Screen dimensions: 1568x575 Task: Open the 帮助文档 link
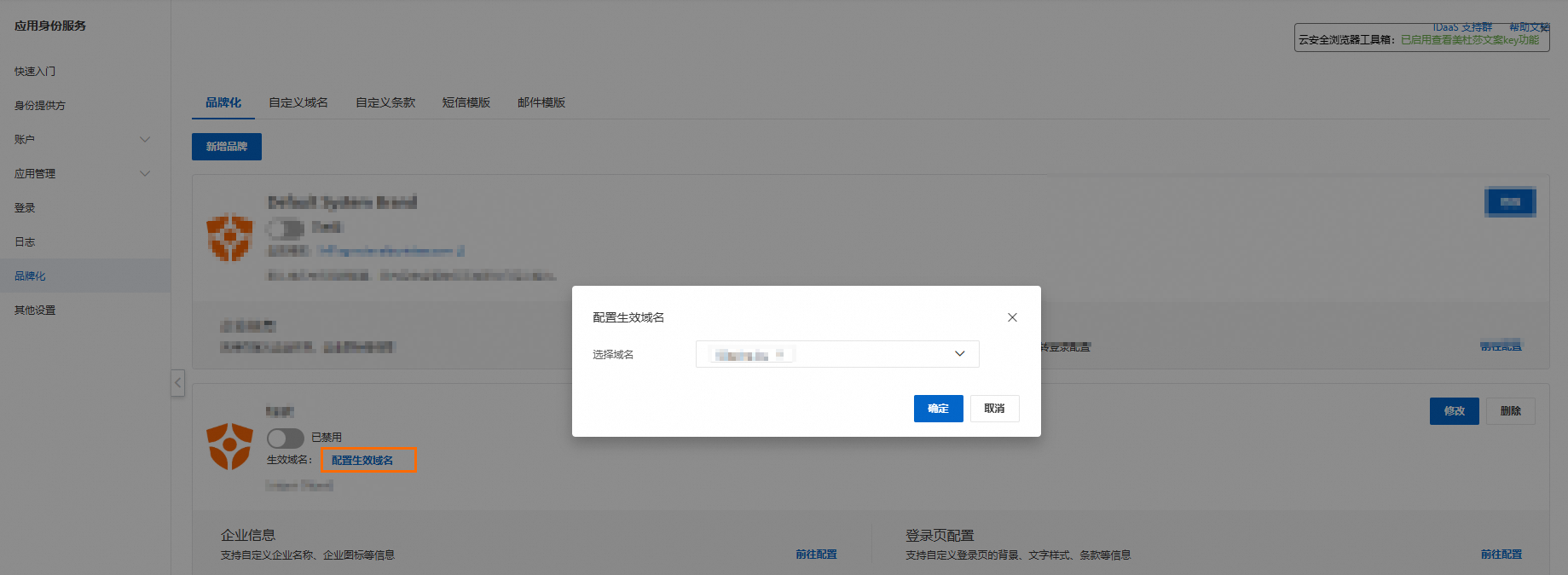[x=1530, y=27]
